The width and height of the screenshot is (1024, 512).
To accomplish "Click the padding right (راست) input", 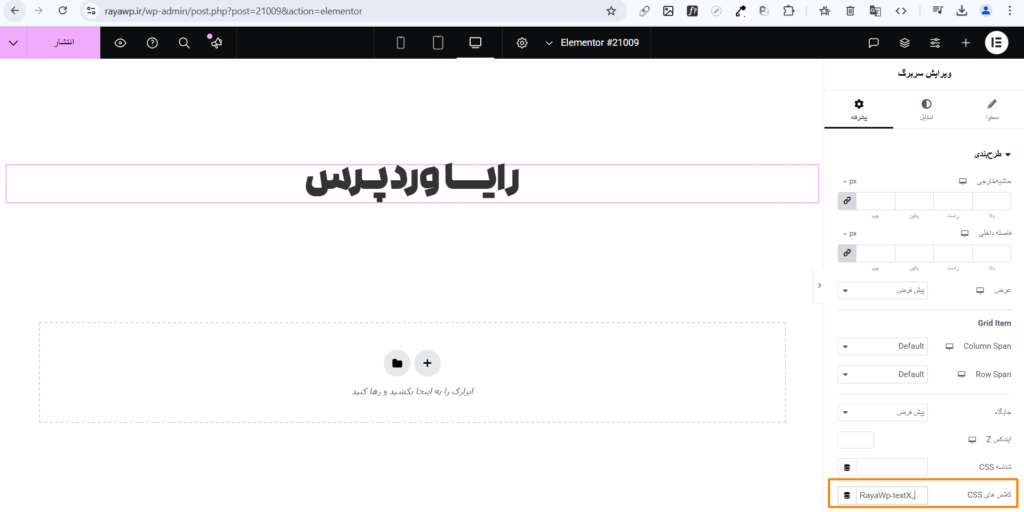I will click(x=953, y=253).
